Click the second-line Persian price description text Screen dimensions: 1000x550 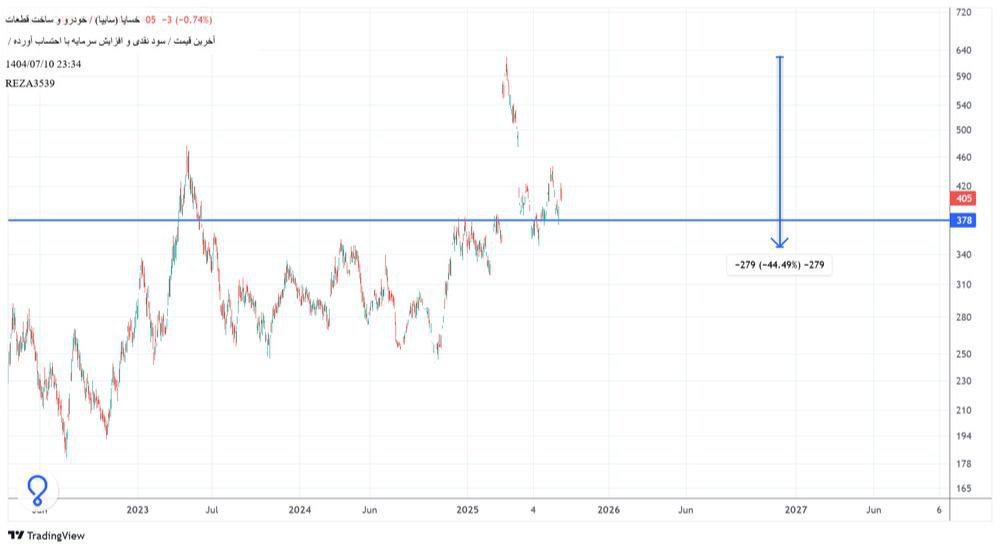115,41
